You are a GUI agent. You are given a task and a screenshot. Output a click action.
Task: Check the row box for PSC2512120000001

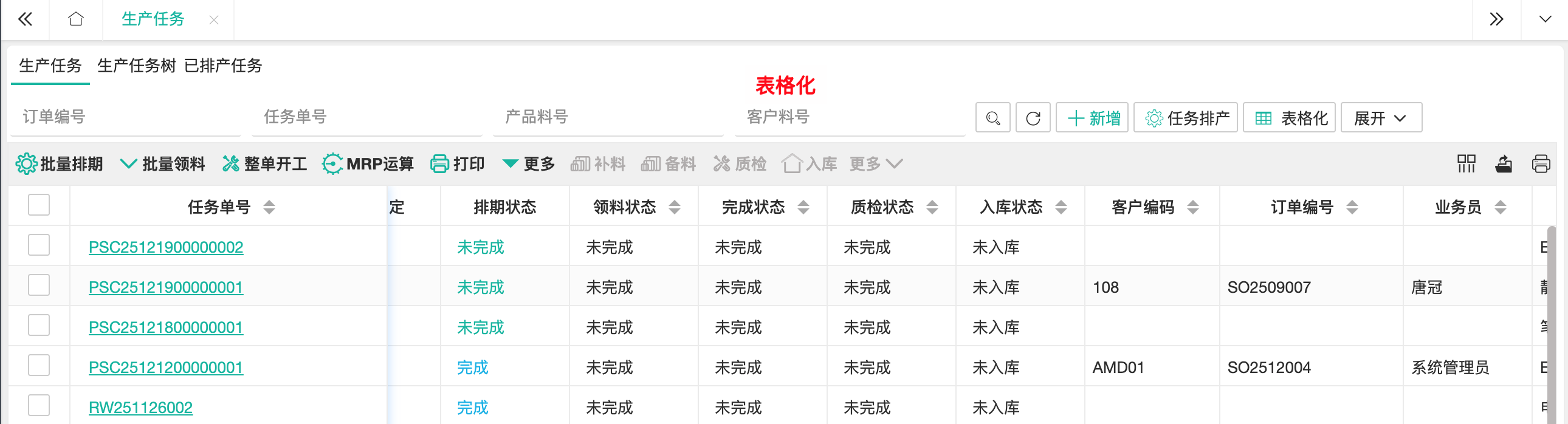[39, 366]
